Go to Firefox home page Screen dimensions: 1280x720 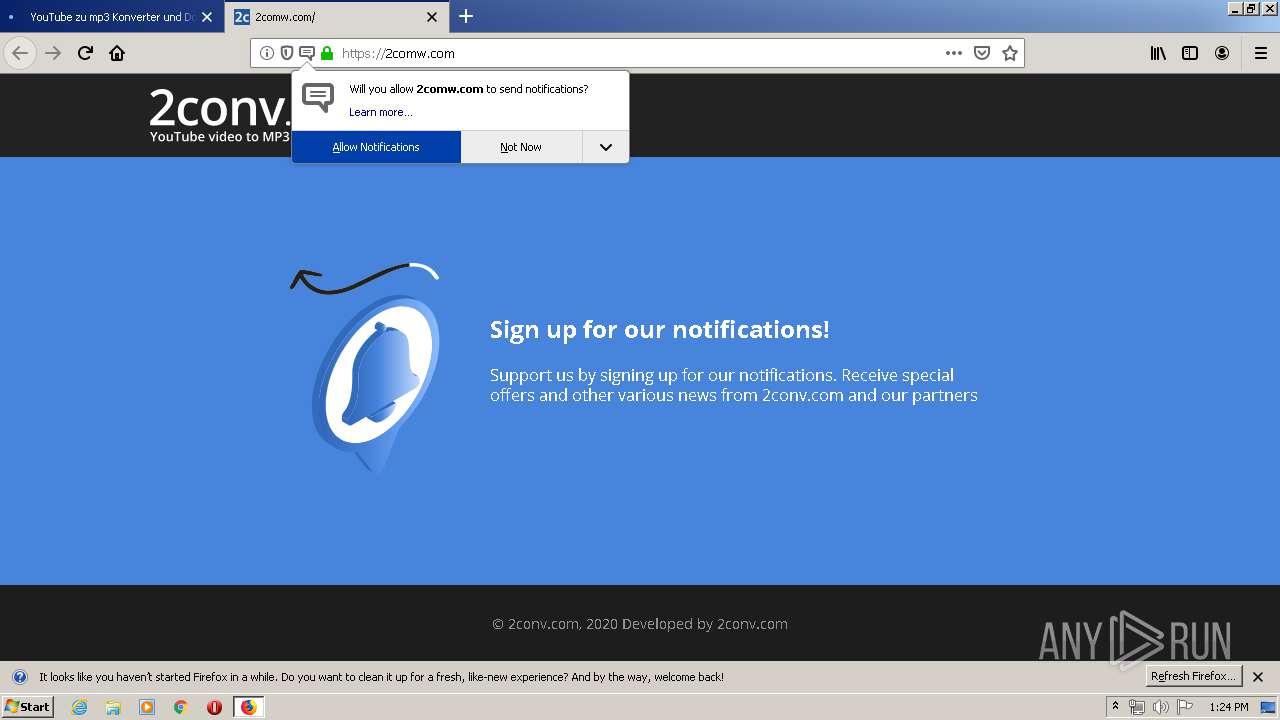[117, 53]
